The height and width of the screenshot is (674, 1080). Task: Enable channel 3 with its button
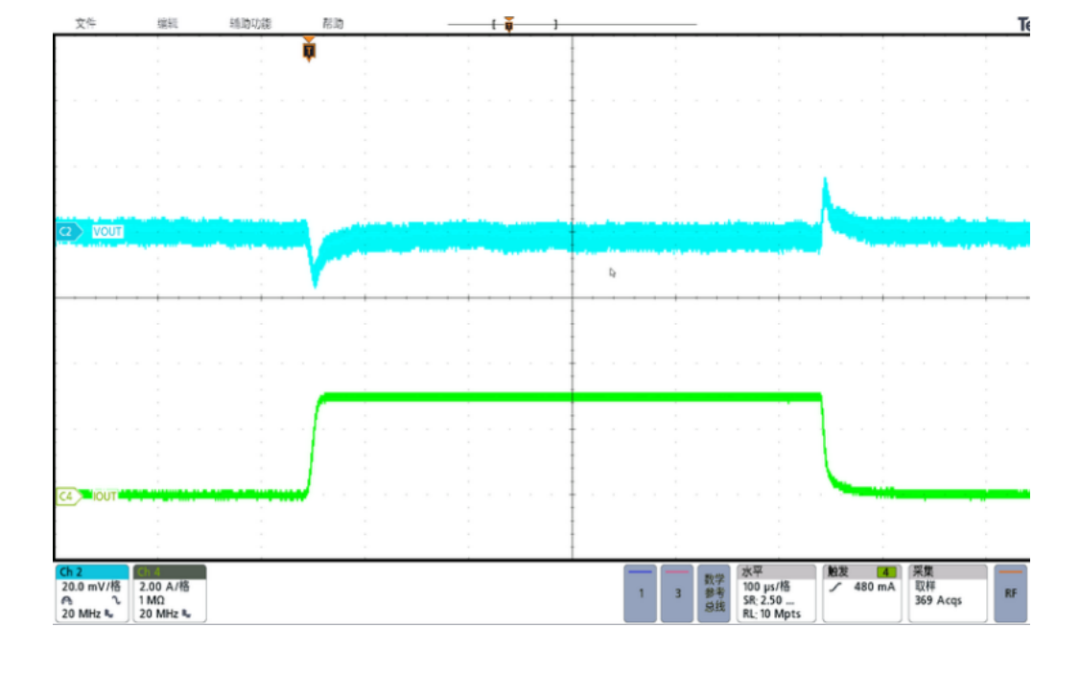click(677, 593)
